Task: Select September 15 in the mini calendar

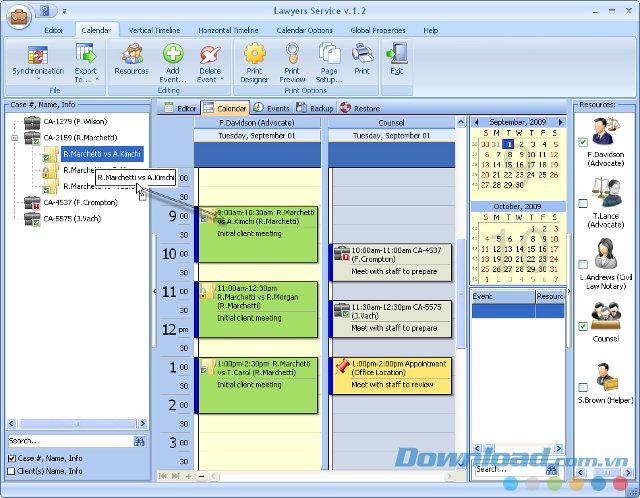Action: pyautogui.click(x=507, y=165)
